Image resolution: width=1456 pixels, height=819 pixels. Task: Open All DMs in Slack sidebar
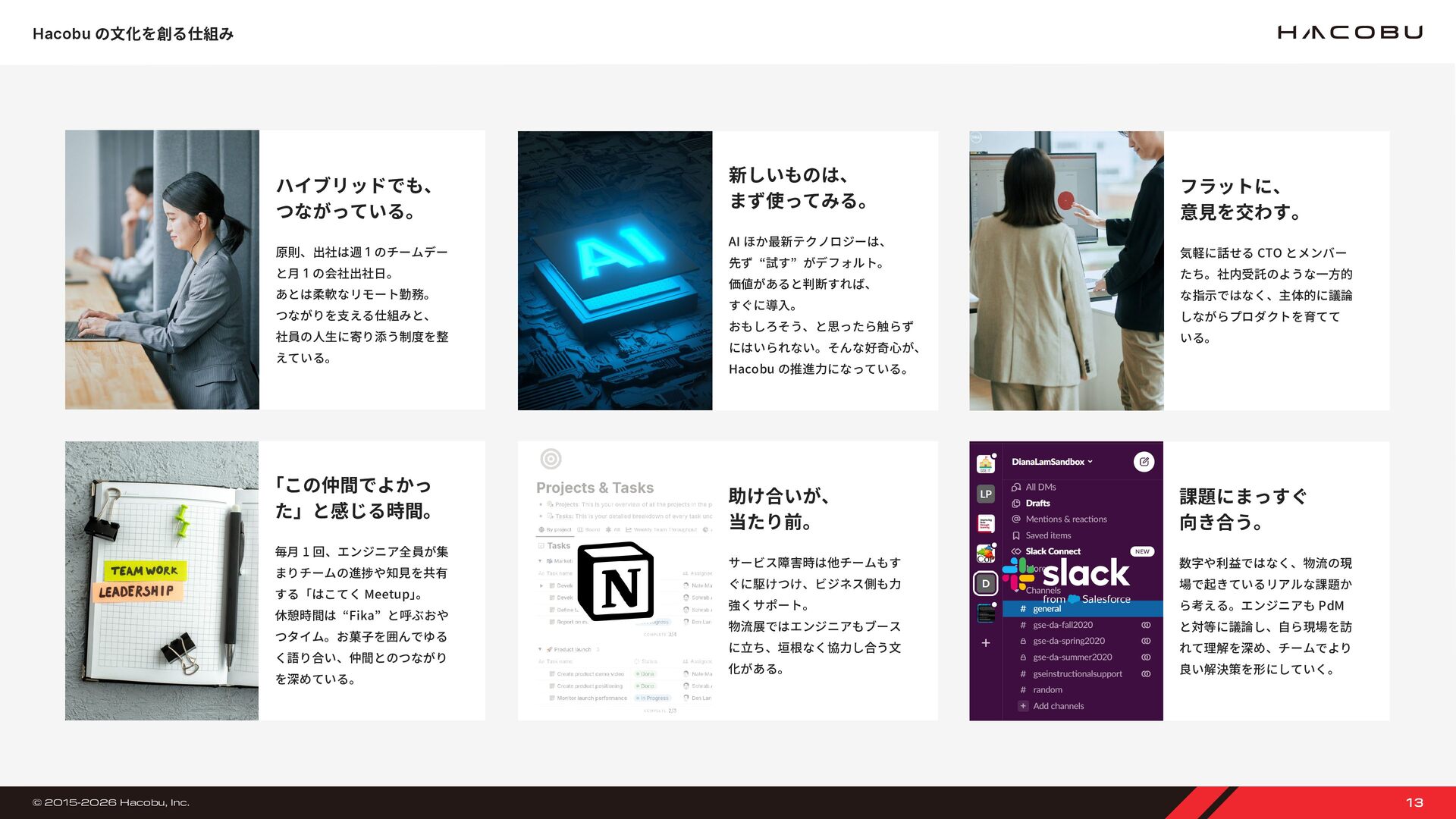click(x=1040, y=487)
